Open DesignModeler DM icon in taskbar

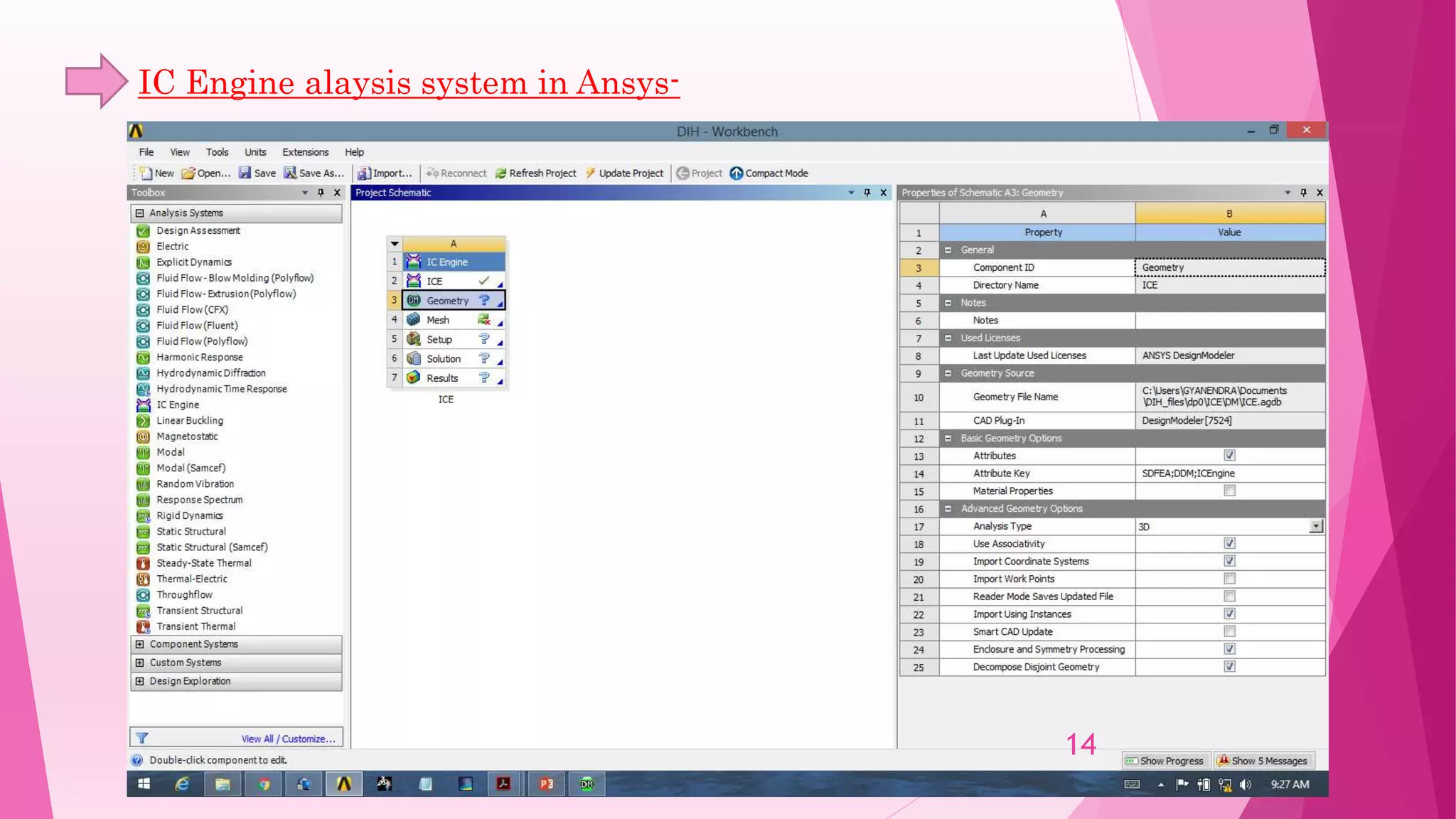click(x=587, y=783)
